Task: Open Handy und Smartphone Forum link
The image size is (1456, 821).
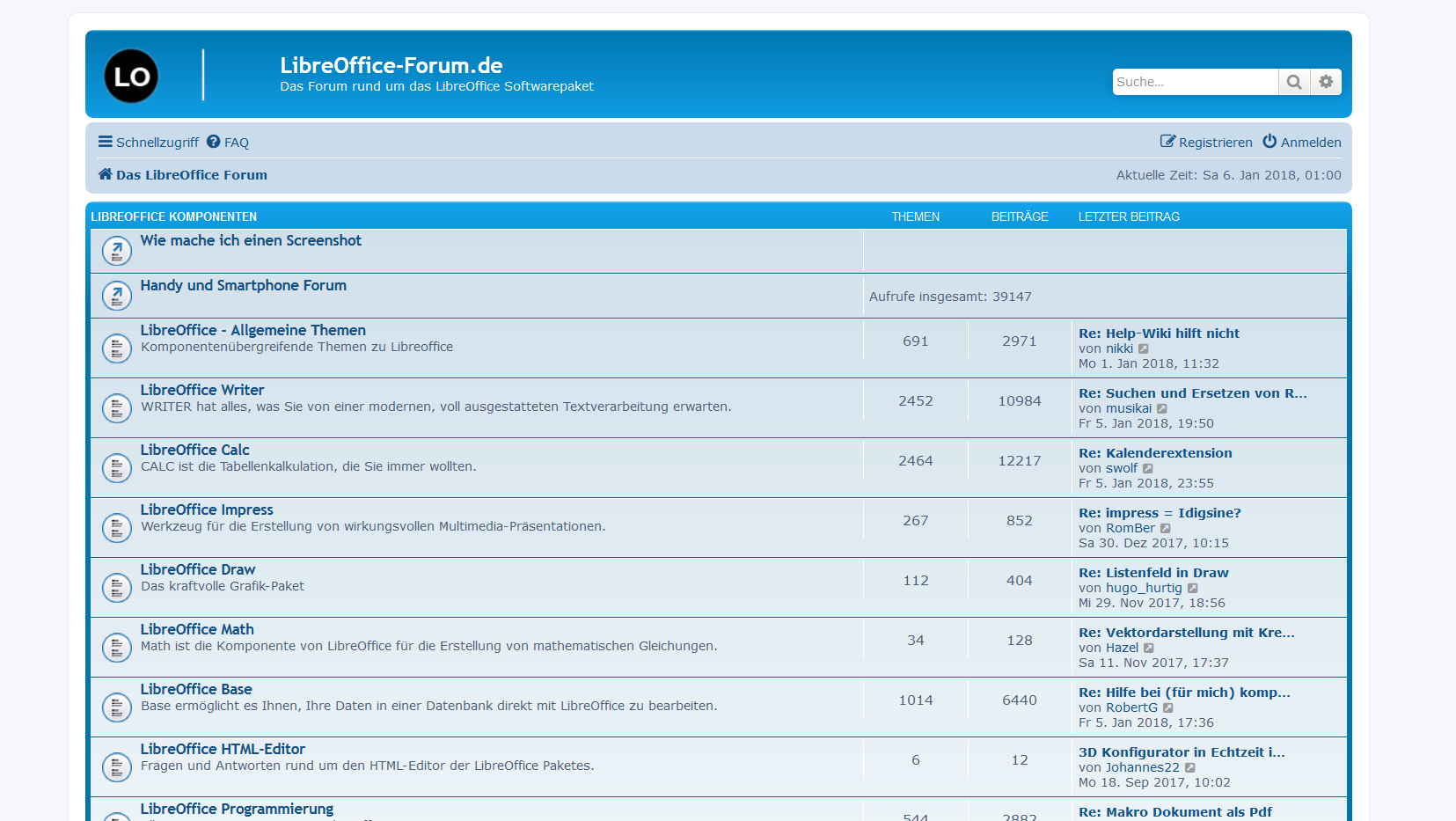Action: (x=244, y=285)
